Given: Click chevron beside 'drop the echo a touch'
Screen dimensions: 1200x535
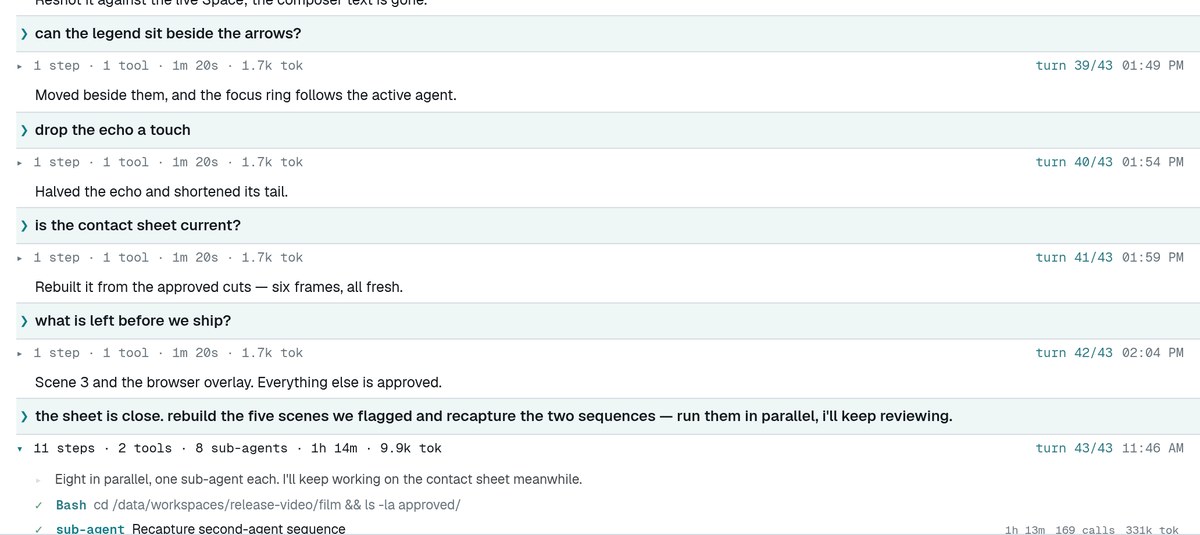Looking at the screenshot, I should tap(24, 130).
